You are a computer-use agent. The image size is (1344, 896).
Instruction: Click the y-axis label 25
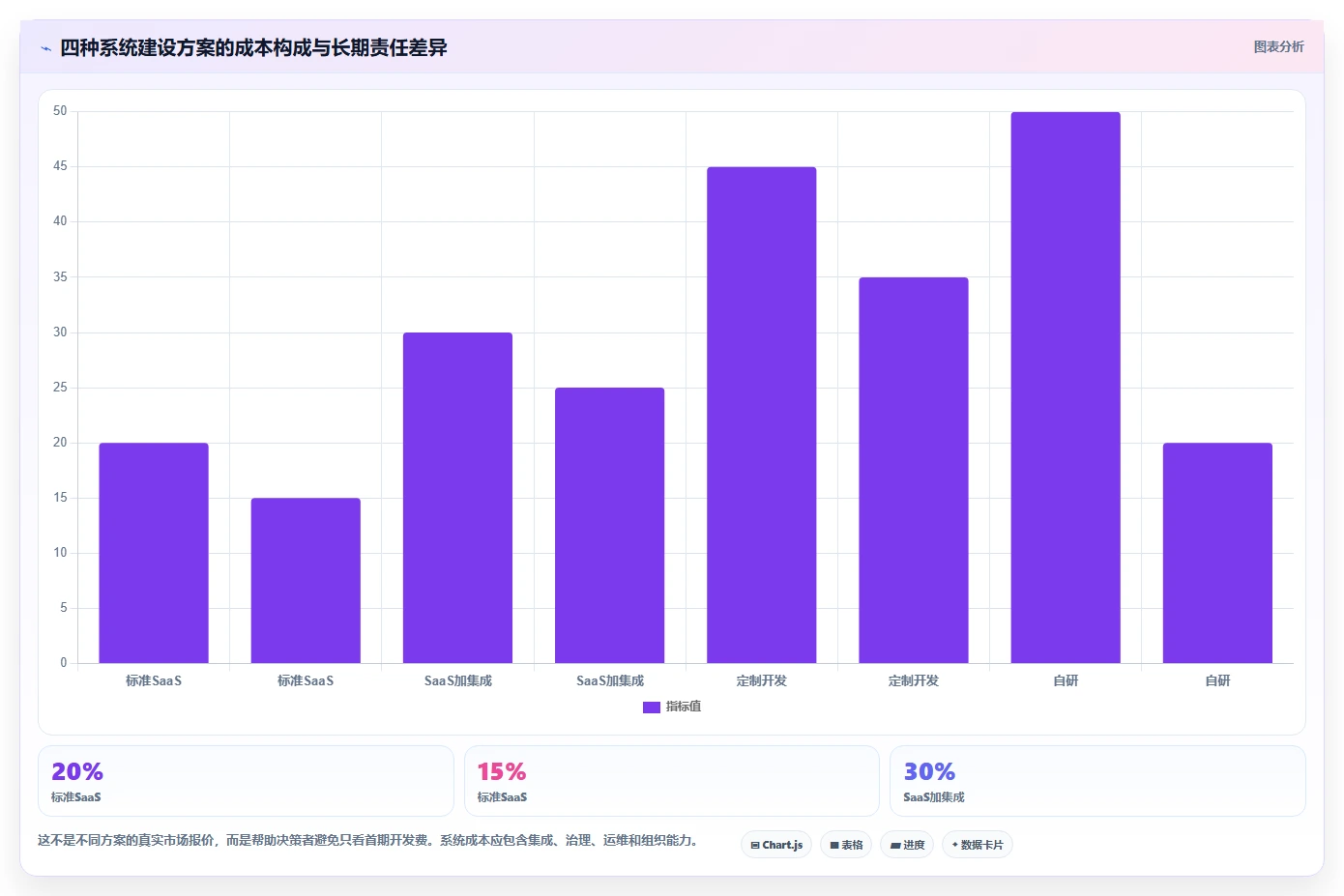click(60, 388)
